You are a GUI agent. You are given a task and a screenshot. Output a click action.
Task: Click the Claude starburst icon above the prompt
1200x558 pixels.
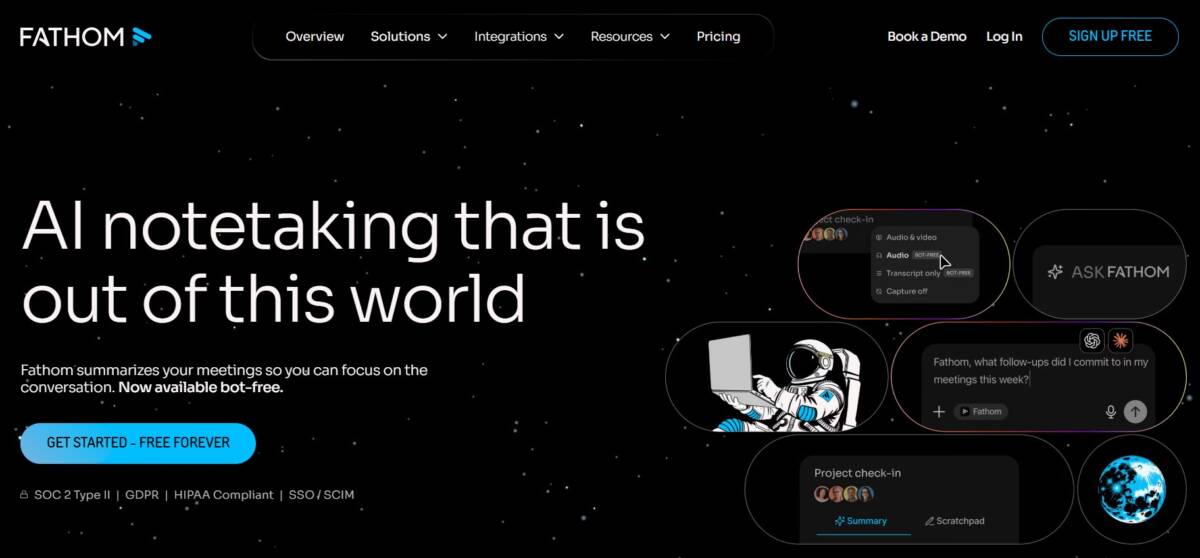point(1120,340)
